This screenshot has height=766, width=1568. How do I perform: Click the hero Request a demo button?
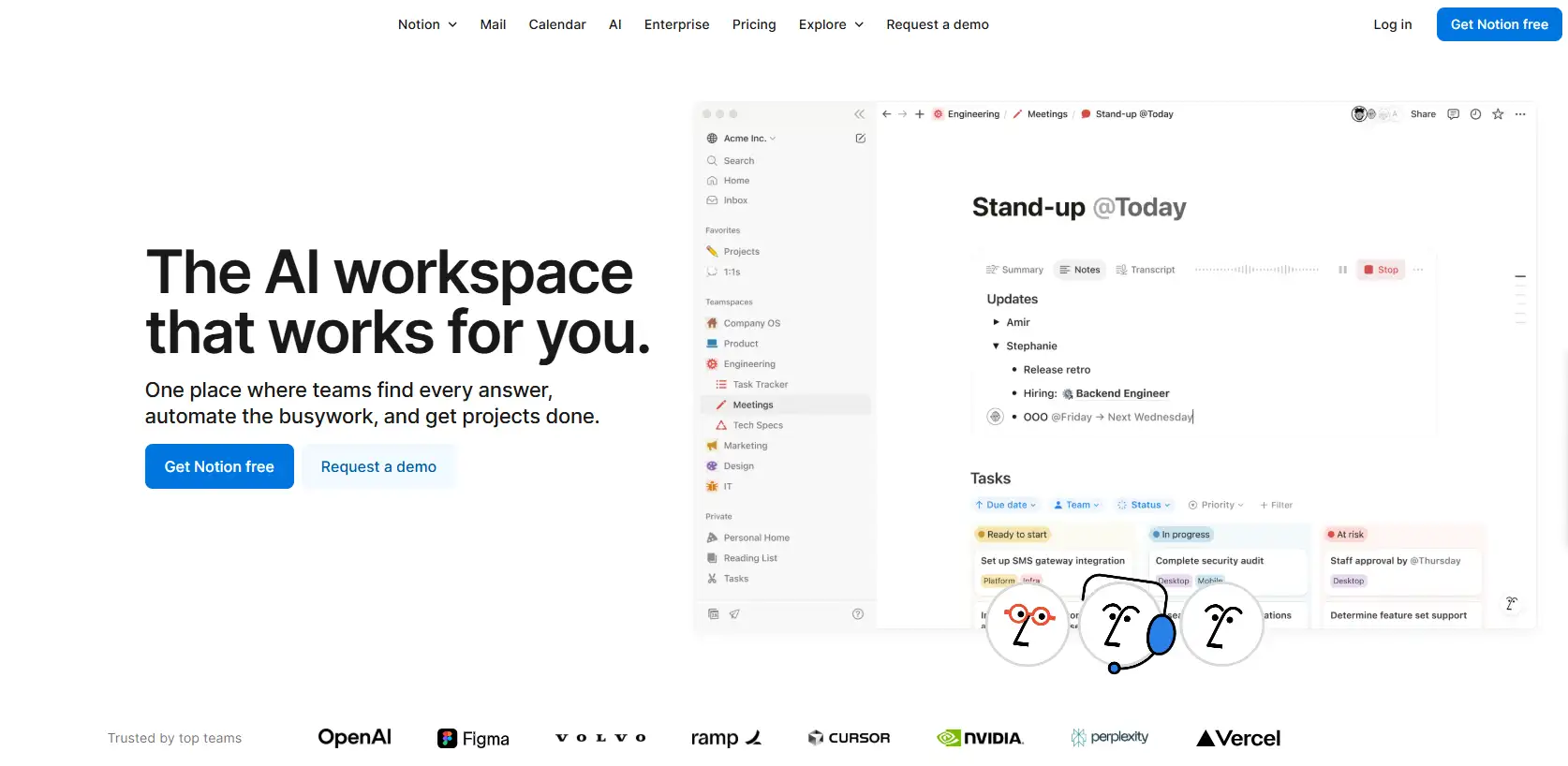(x=378, y=466)
